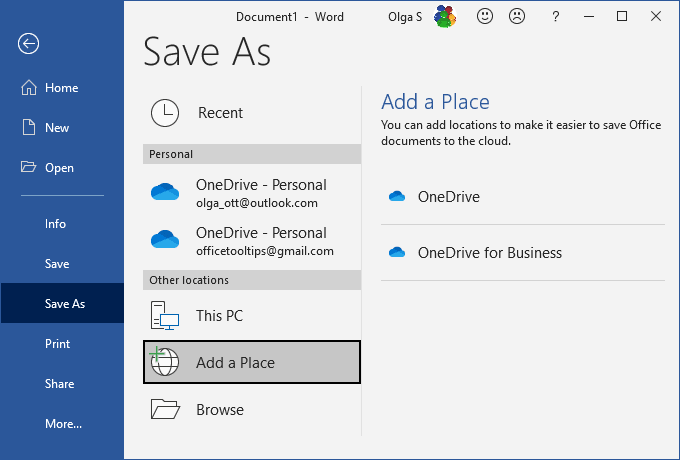
Task: Click the Recent clock icon
Action: tap(165, 113)
